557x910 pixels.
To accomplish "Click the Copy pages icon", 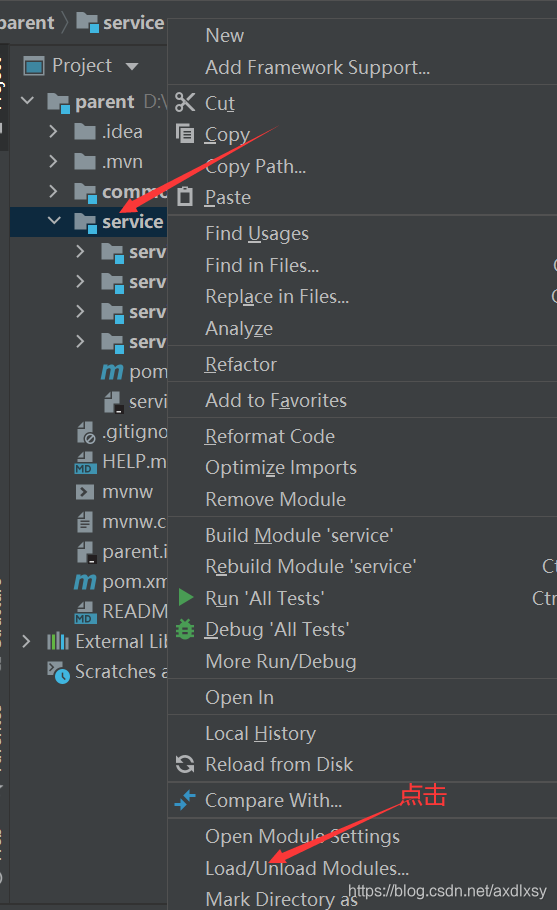I will 185,133.
